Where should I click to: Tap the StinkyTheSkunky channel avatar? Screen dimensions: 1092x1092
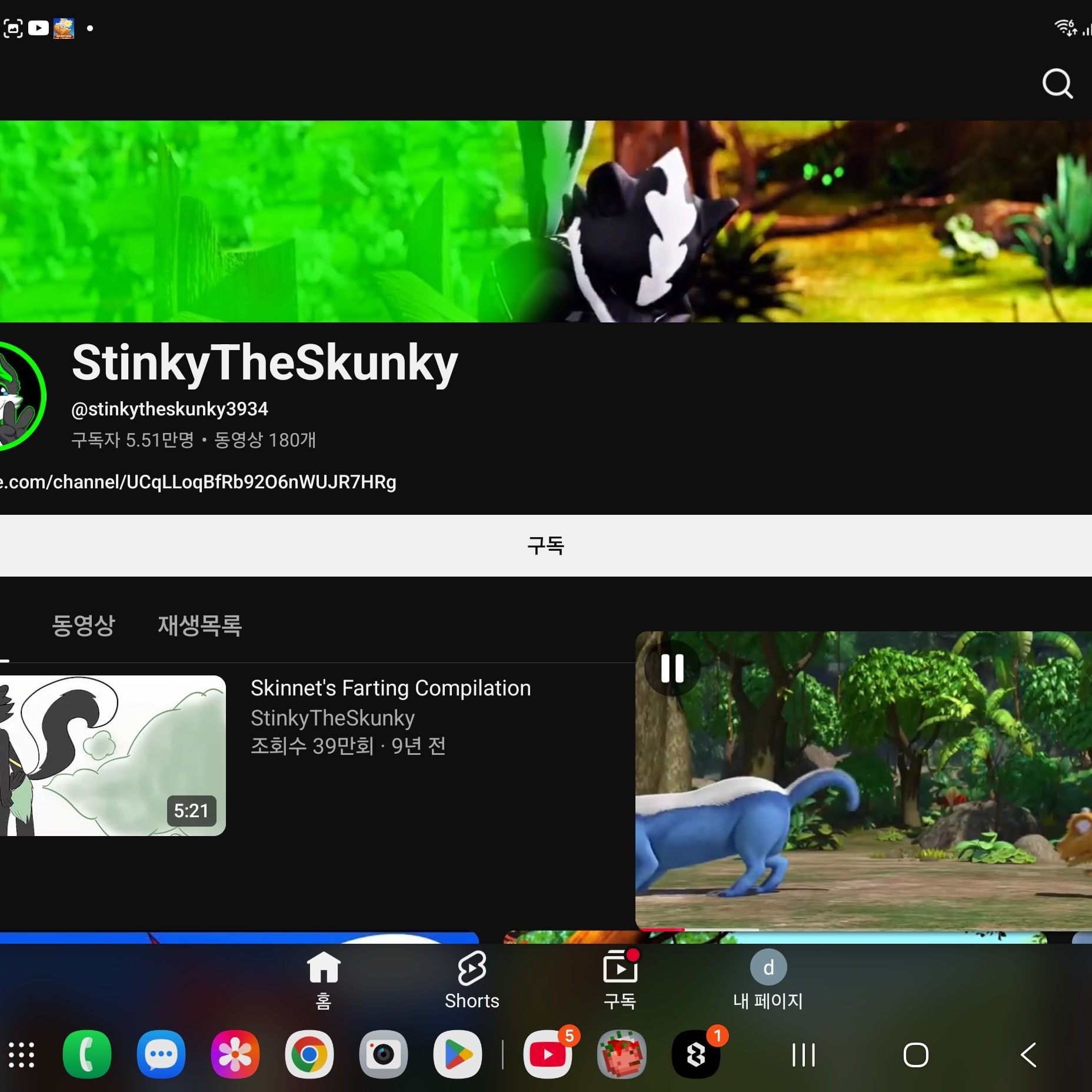click(21, 397)
